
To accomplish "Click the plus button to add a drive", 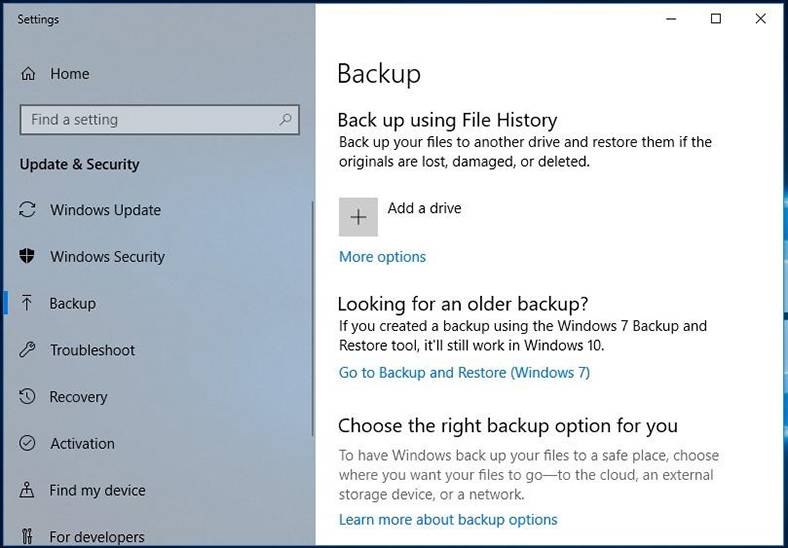I will tap(358, 217).
